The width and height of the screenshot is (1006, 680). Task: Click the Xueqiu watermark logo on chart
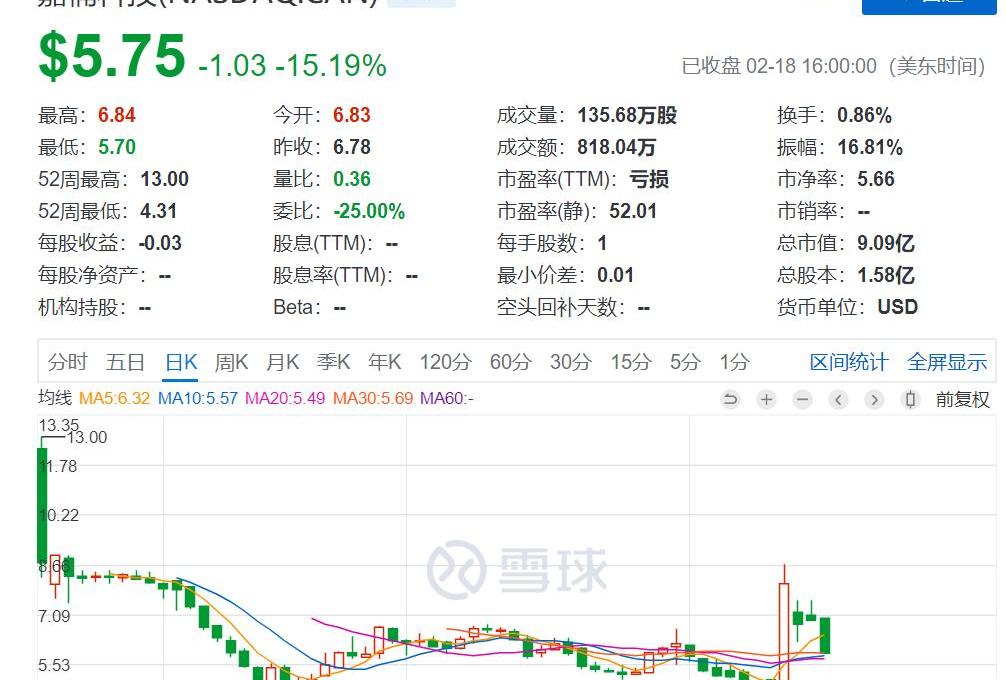(x=517, y=569)
